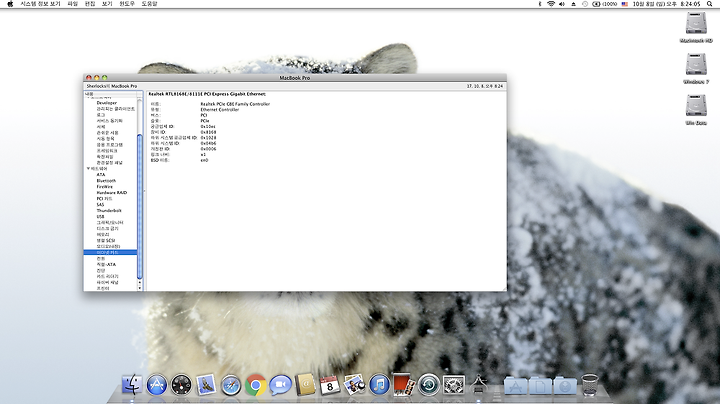This screenshot has height=404, width=720.
Task: Select 병렬 SCSI in the sidebar
Action: click(106, 240)
